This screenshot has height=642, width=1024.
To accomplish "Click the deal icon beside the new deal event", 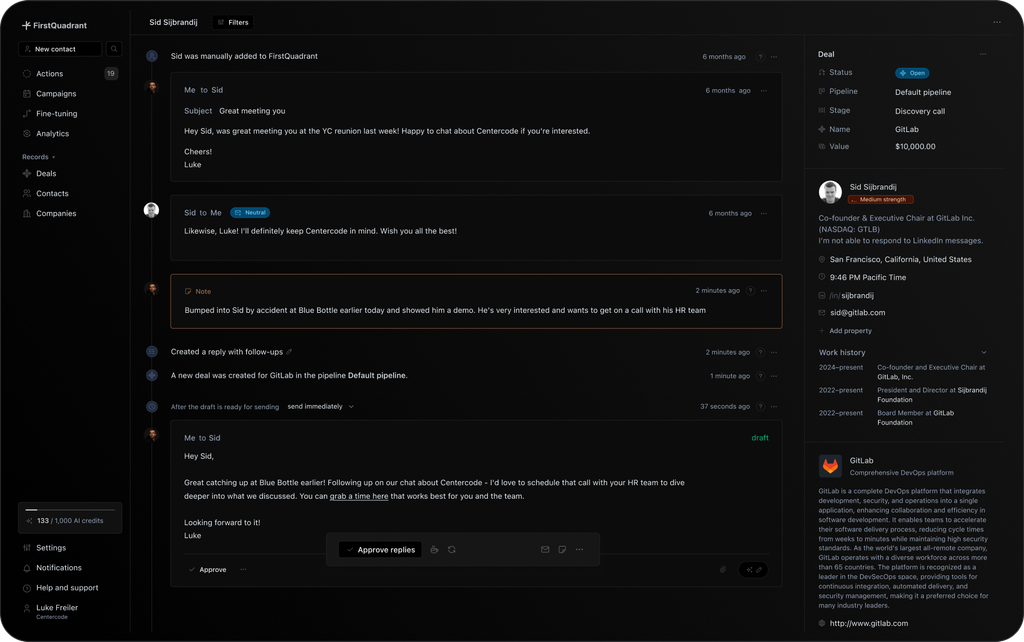I will tap(152, 376).
